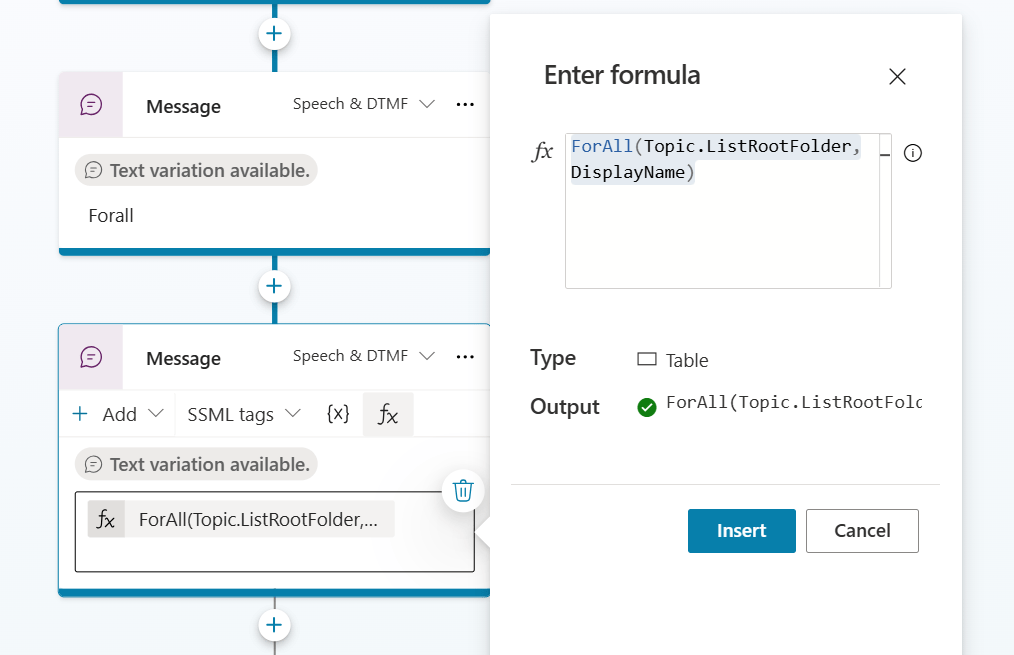Open formula info tooltip icon
The width and height of the screenshot is (1014, 655).
(912, 153)
